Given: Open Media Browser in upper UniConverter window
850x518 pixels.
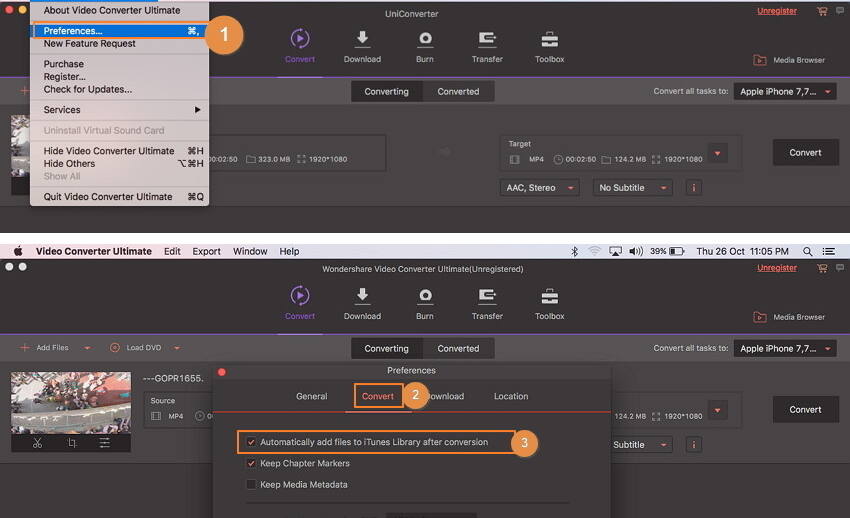Looking at the screenshot, I should (x=789, y=60).
